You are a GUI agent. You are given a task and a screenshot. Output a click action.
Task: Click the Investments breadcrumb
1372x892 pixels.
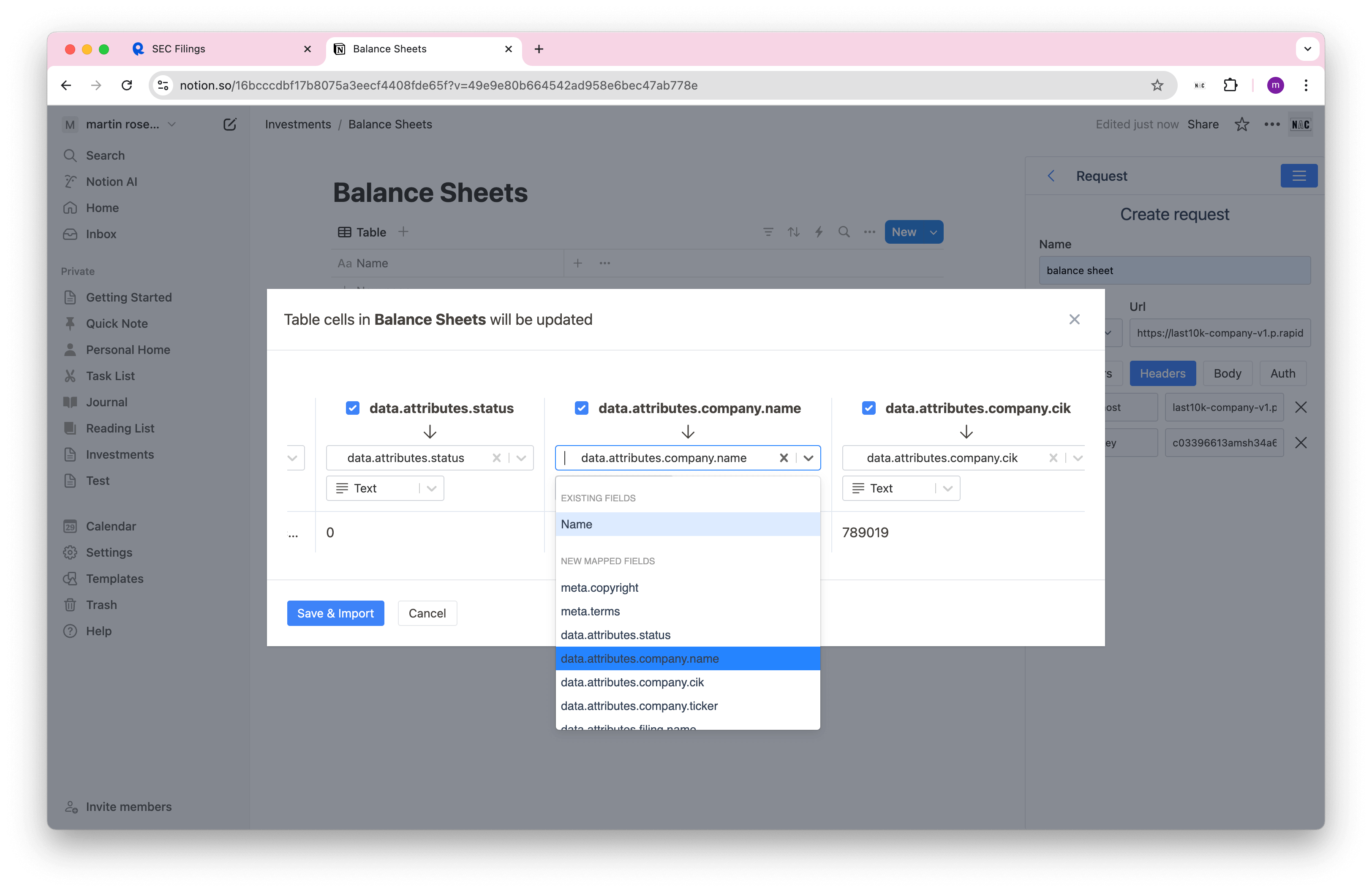coord(298,125)
